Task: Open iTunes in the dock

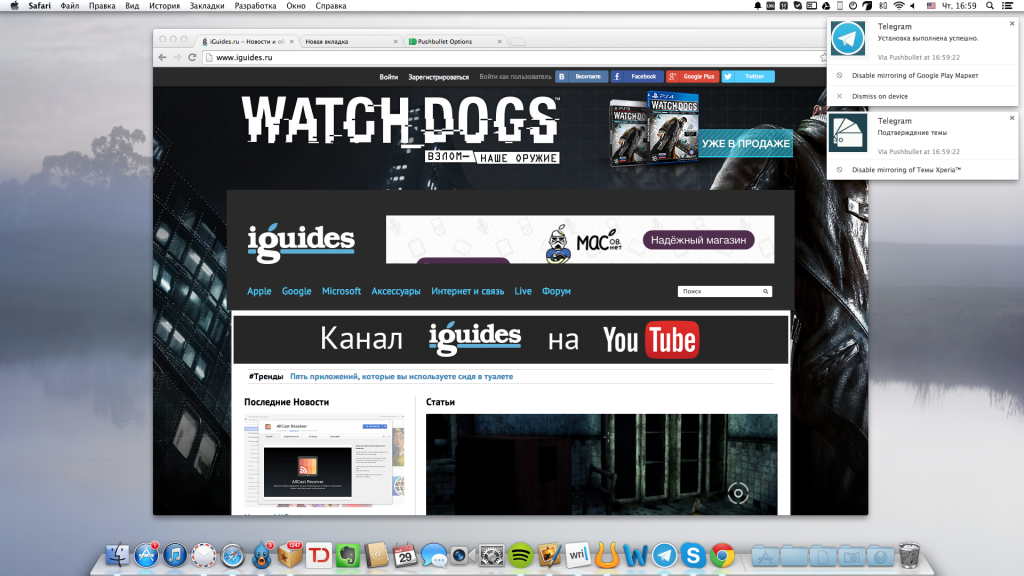Action: point(175,556)
